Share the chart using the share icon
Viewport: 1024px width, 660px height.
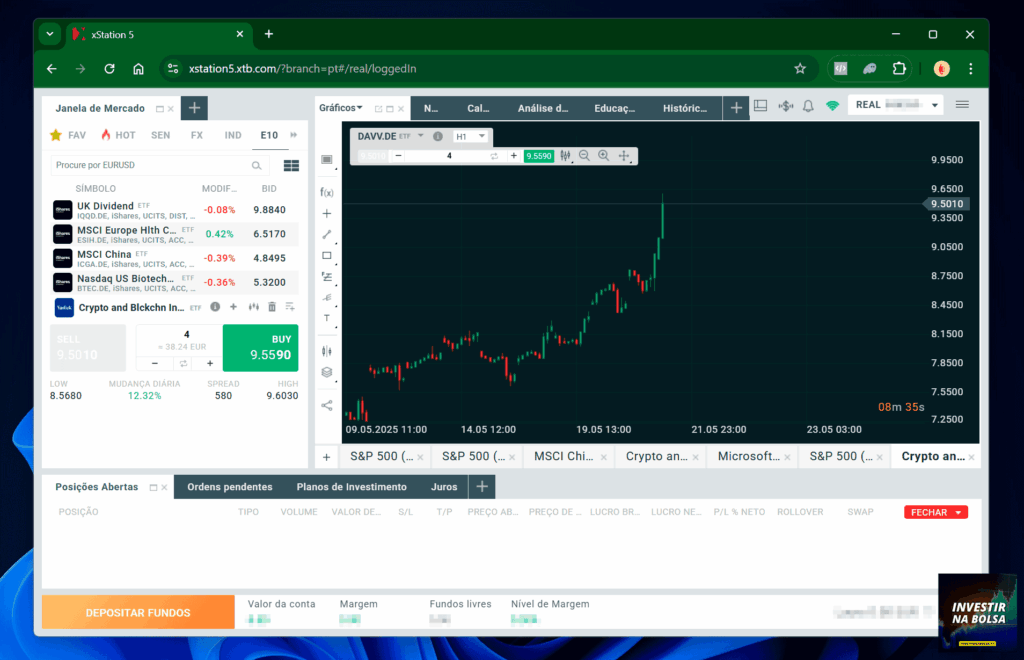pyautogui.click(x=327, y=405)
